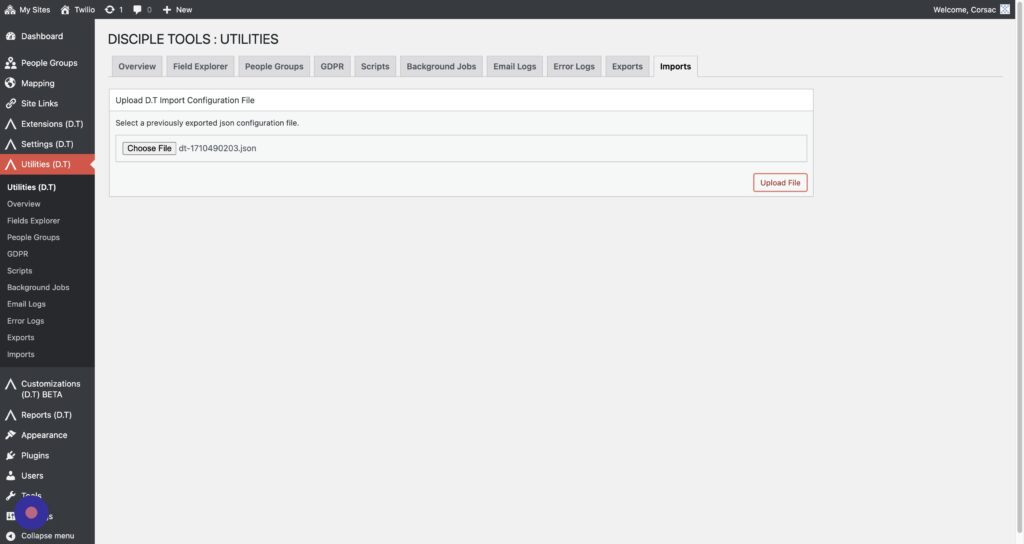Open the Background Jobs tab

(441, 67)
